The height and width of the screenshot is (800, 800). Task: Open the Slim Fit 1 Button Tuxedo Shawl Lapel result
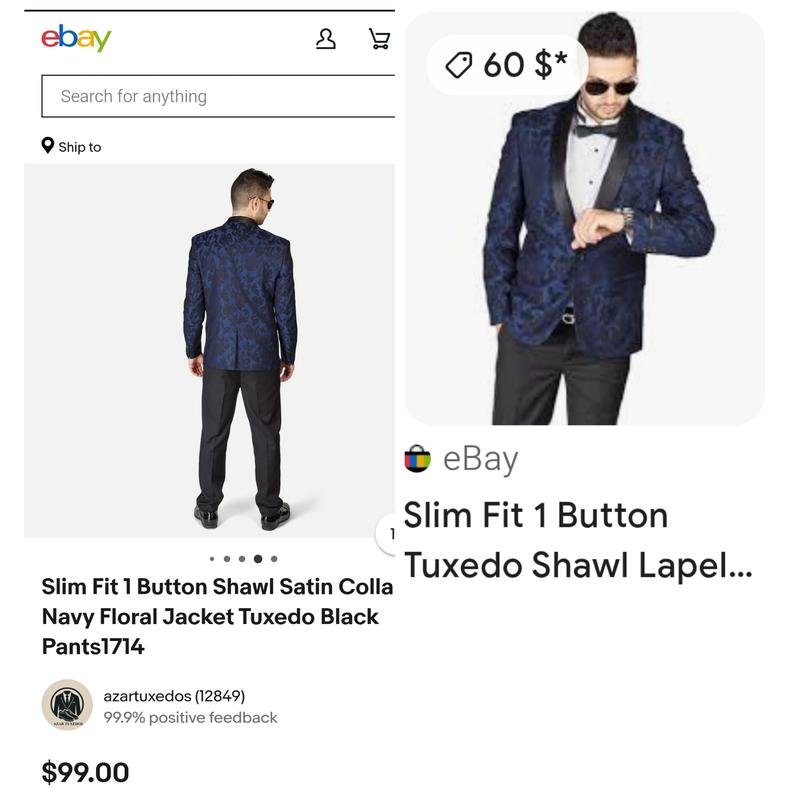click(x=577, y=540)
